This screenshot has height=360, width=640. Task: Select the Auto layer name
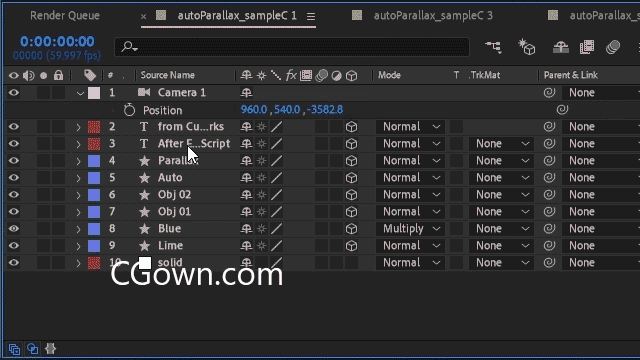click(170, 178)
